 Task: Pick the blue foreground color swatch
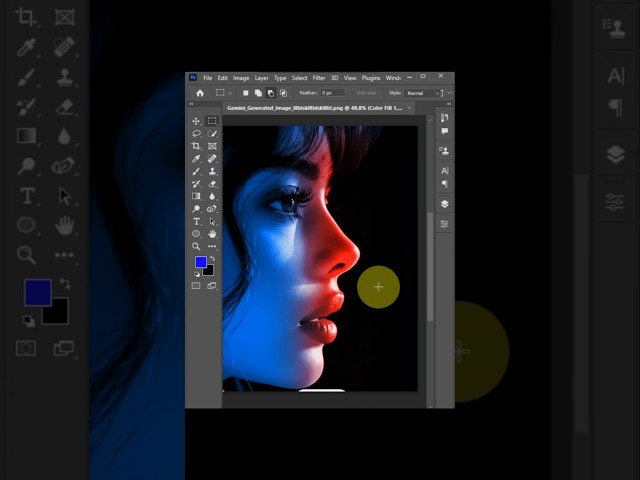click(x=200, y=262)
